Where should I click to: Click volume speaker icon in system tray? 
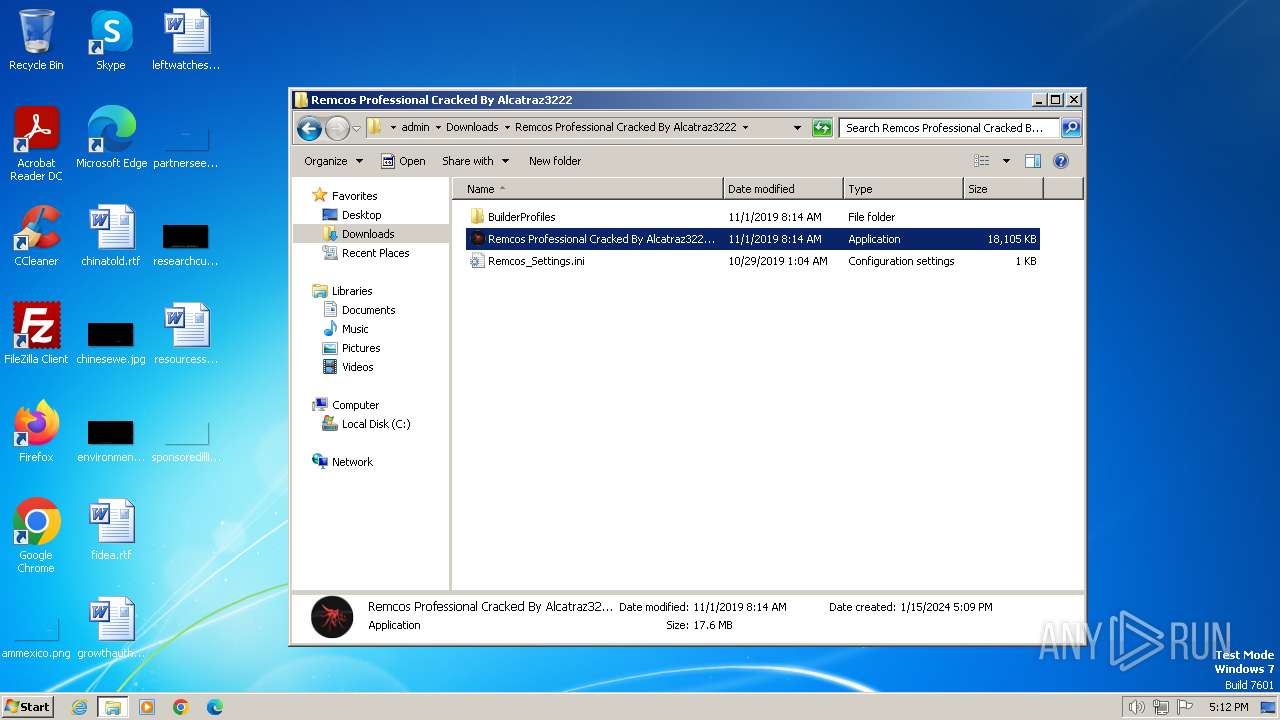1136,707
